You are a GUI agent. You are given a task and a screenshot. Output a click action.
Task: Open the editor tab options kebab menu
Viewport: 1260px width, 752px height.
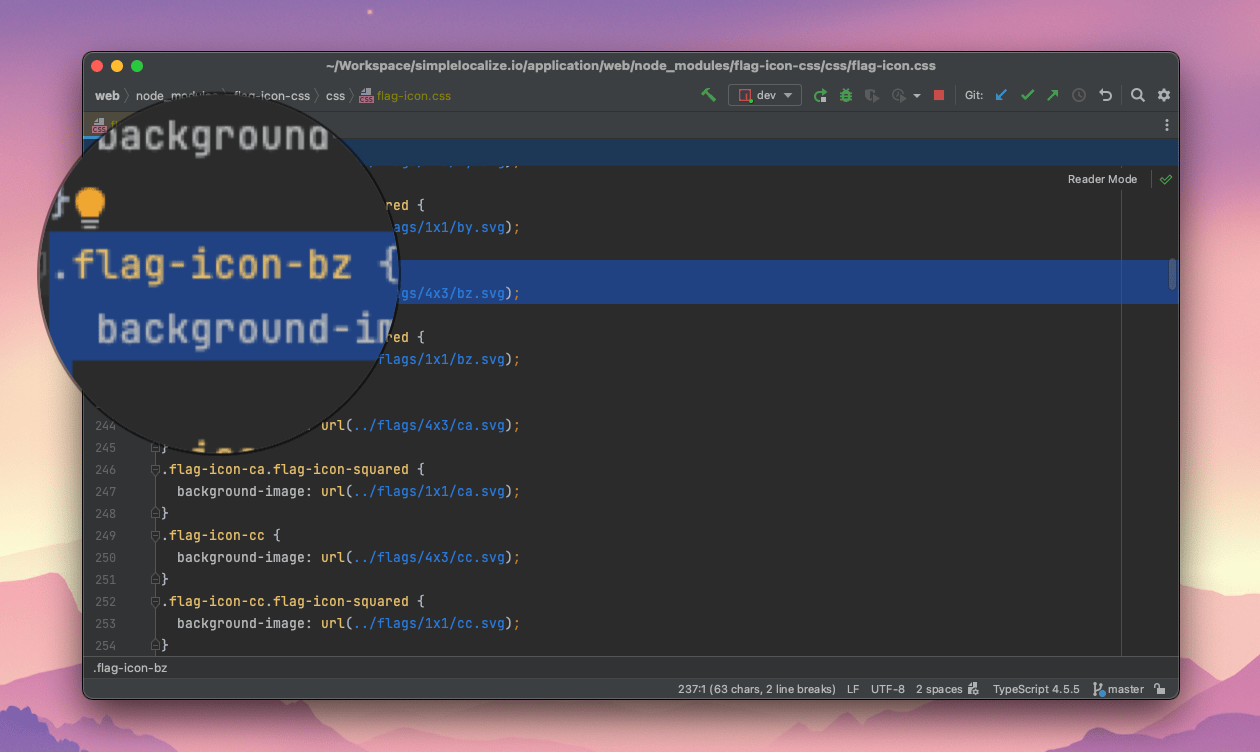pos(1166,125)
